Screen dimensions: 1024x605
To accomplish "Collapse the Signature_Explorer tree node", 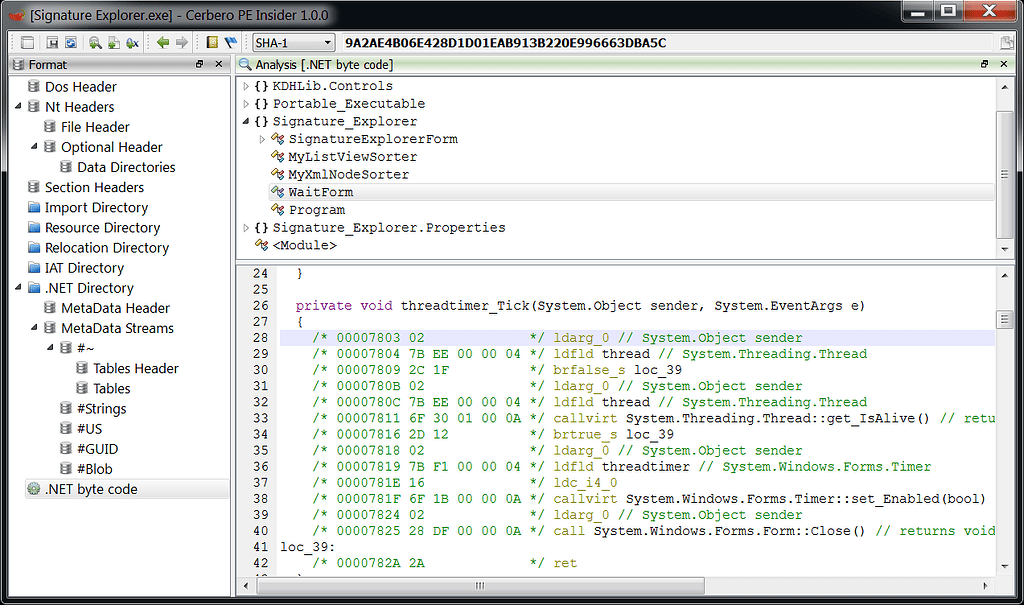I will [245, 121].
